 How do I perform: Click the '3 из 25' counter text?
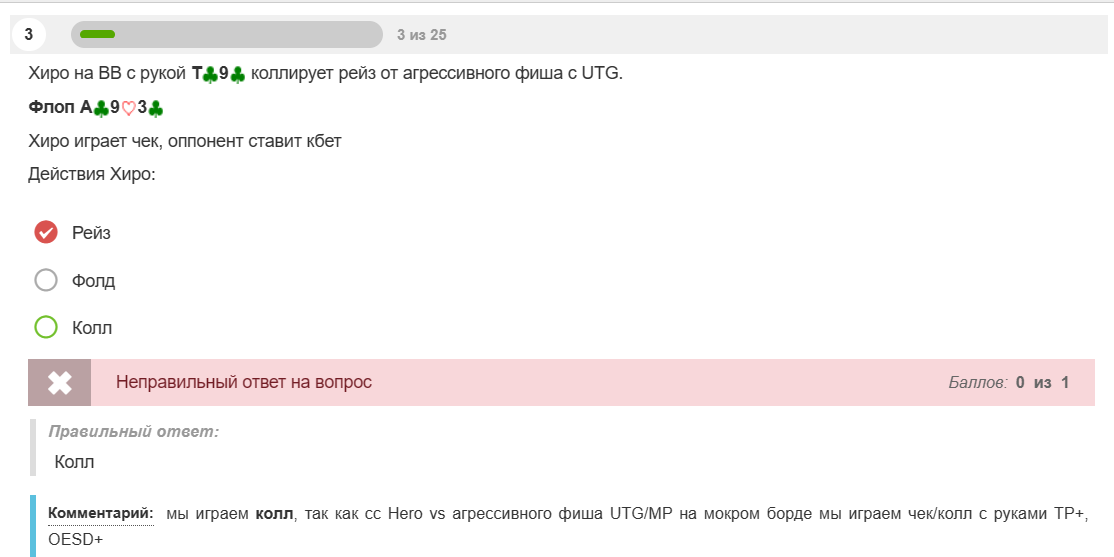422,35
